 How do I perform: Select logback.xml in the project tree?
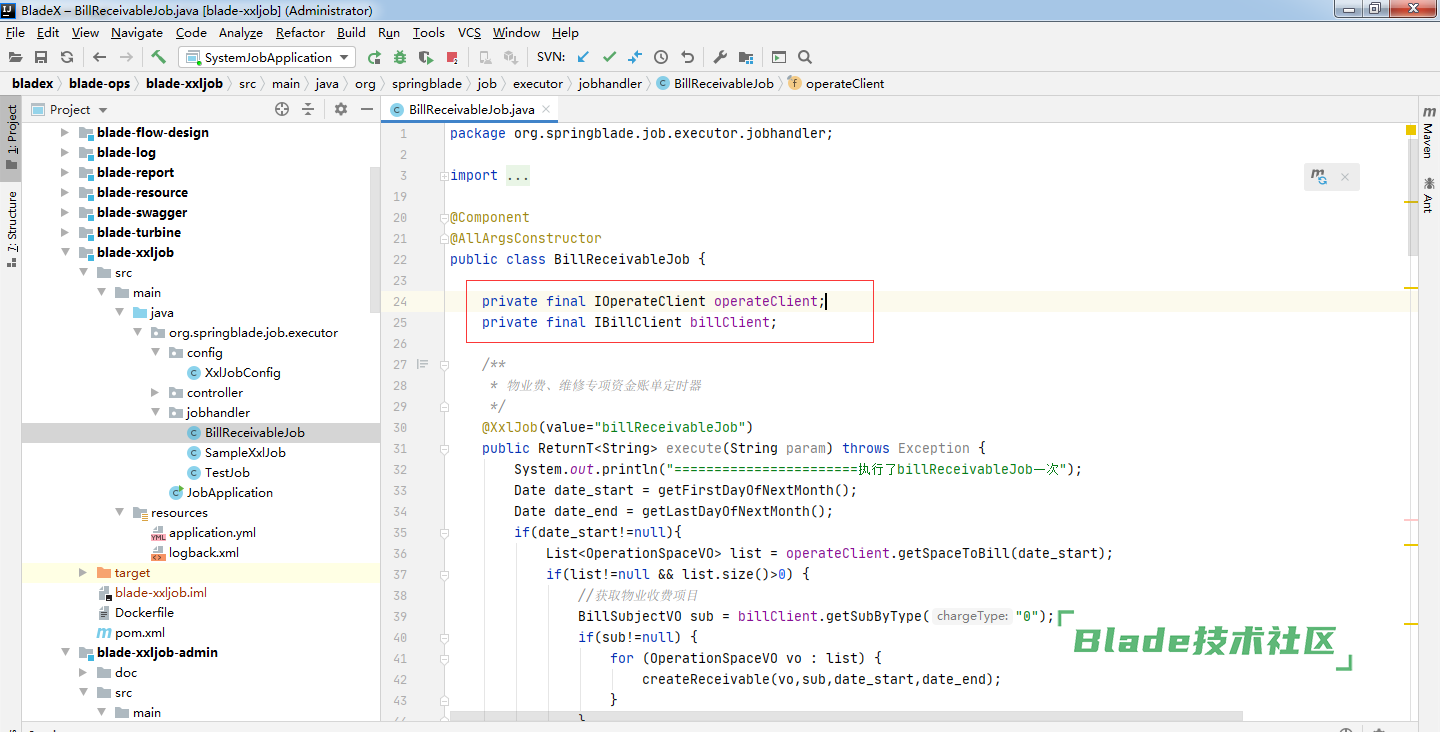203,552
